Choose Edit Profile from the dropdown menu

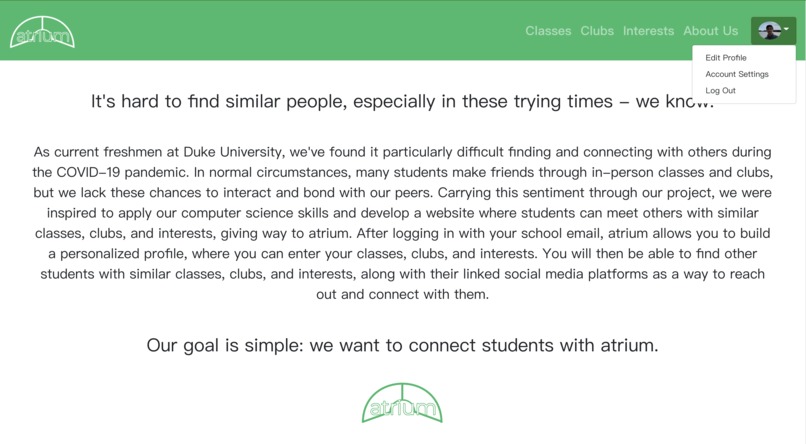(x=726, y=58)
